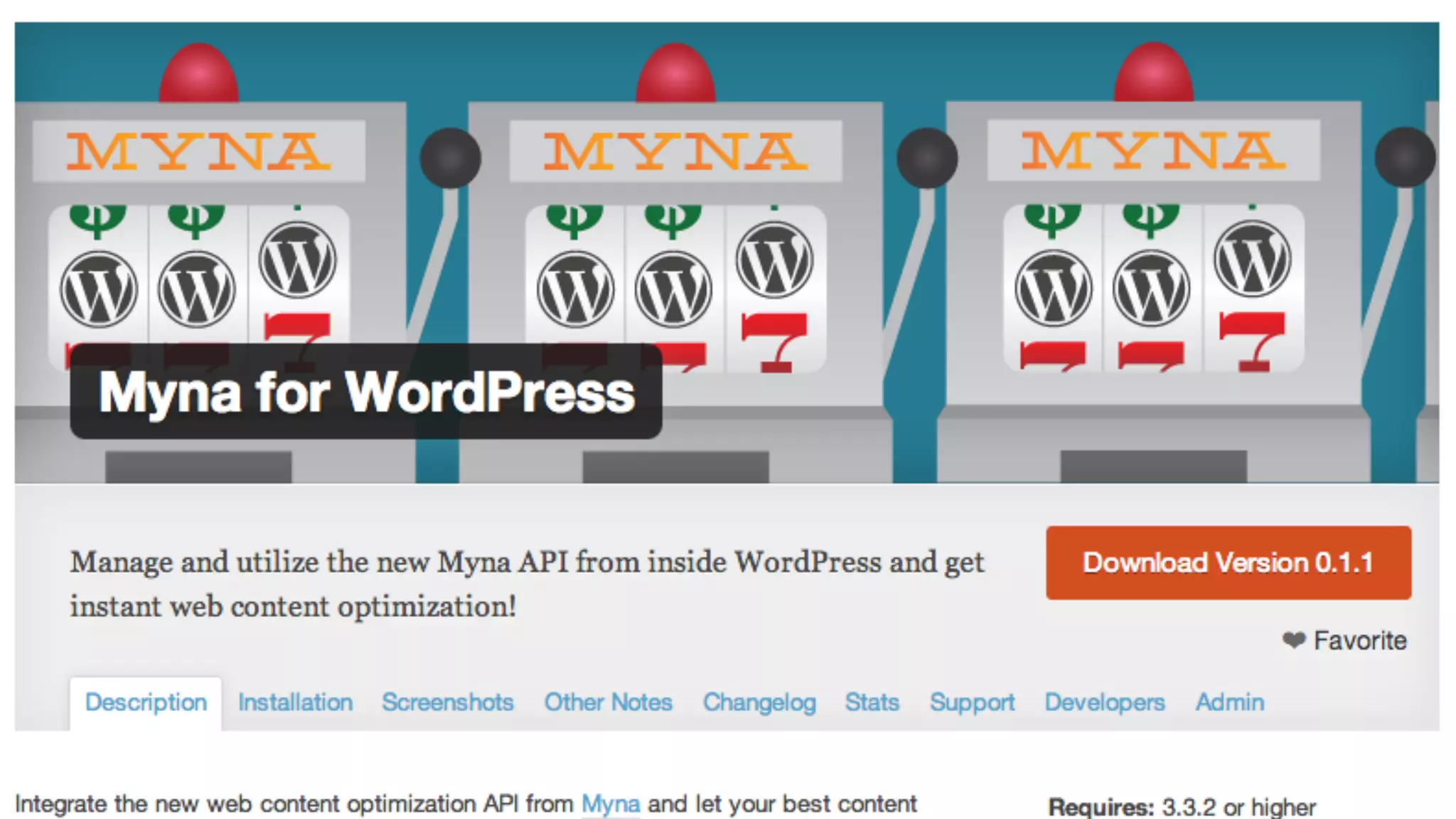The height and width of the screenshot is (819, 1456).
Task: Select the Description tab
Action: click(146, 702)
